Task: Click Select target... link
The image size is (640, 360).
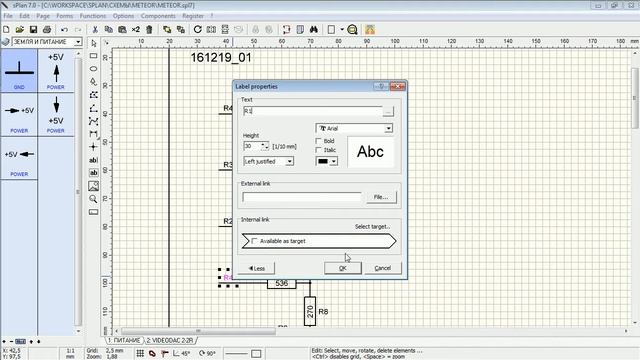Action: tap(372, 227)
